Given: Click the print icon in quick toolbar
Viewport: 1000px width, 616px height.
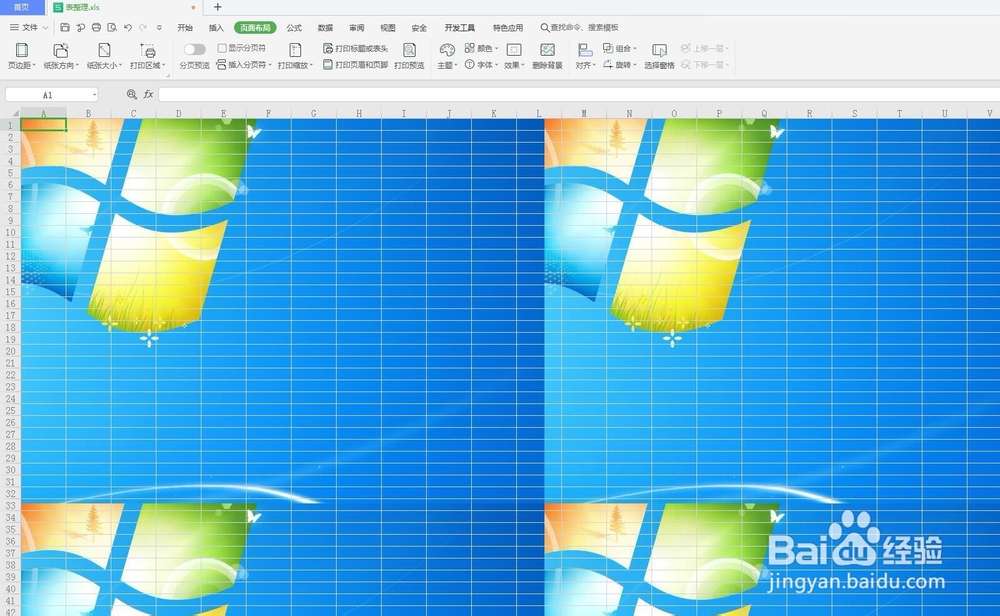Looking at the screenshot, I should (x=96, y=27).
